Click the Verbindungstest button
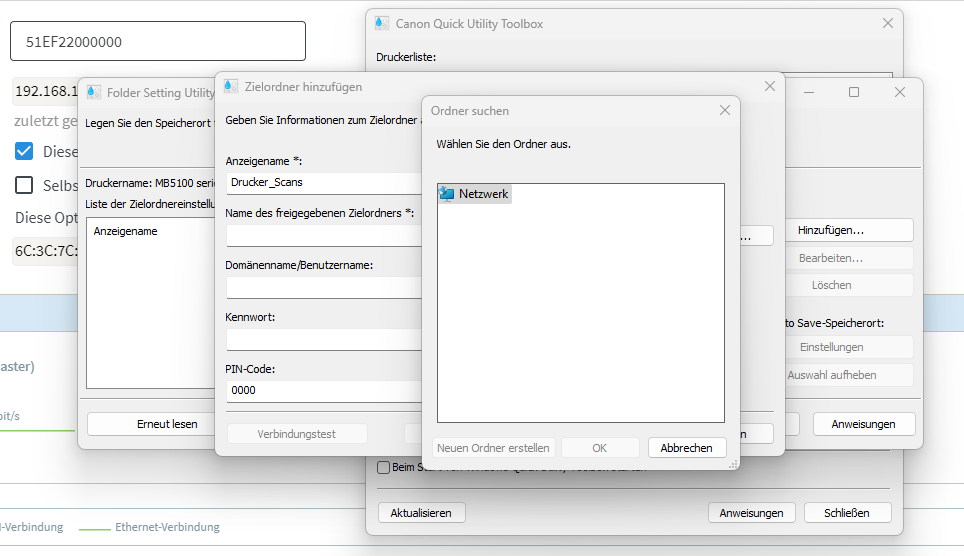 [297, 434]
